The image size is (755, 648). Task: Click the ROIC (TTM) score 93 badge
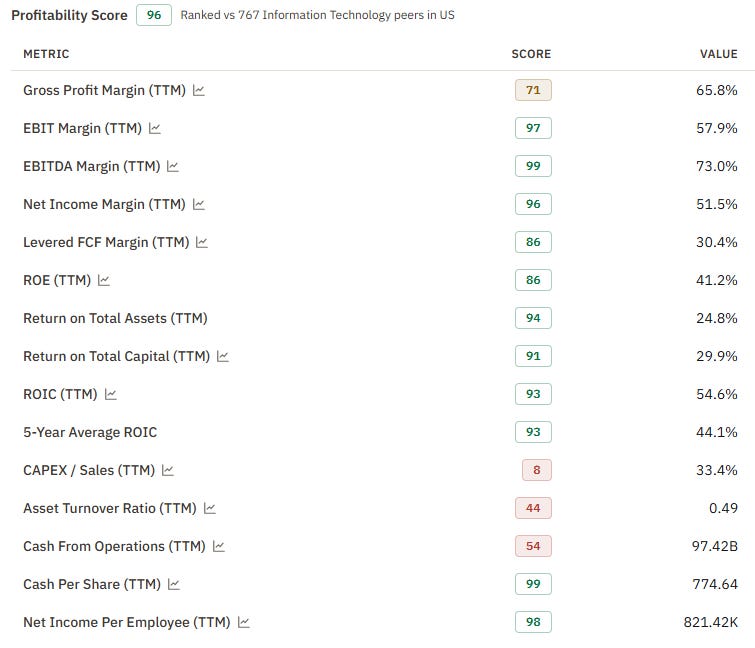pos(533,394)
